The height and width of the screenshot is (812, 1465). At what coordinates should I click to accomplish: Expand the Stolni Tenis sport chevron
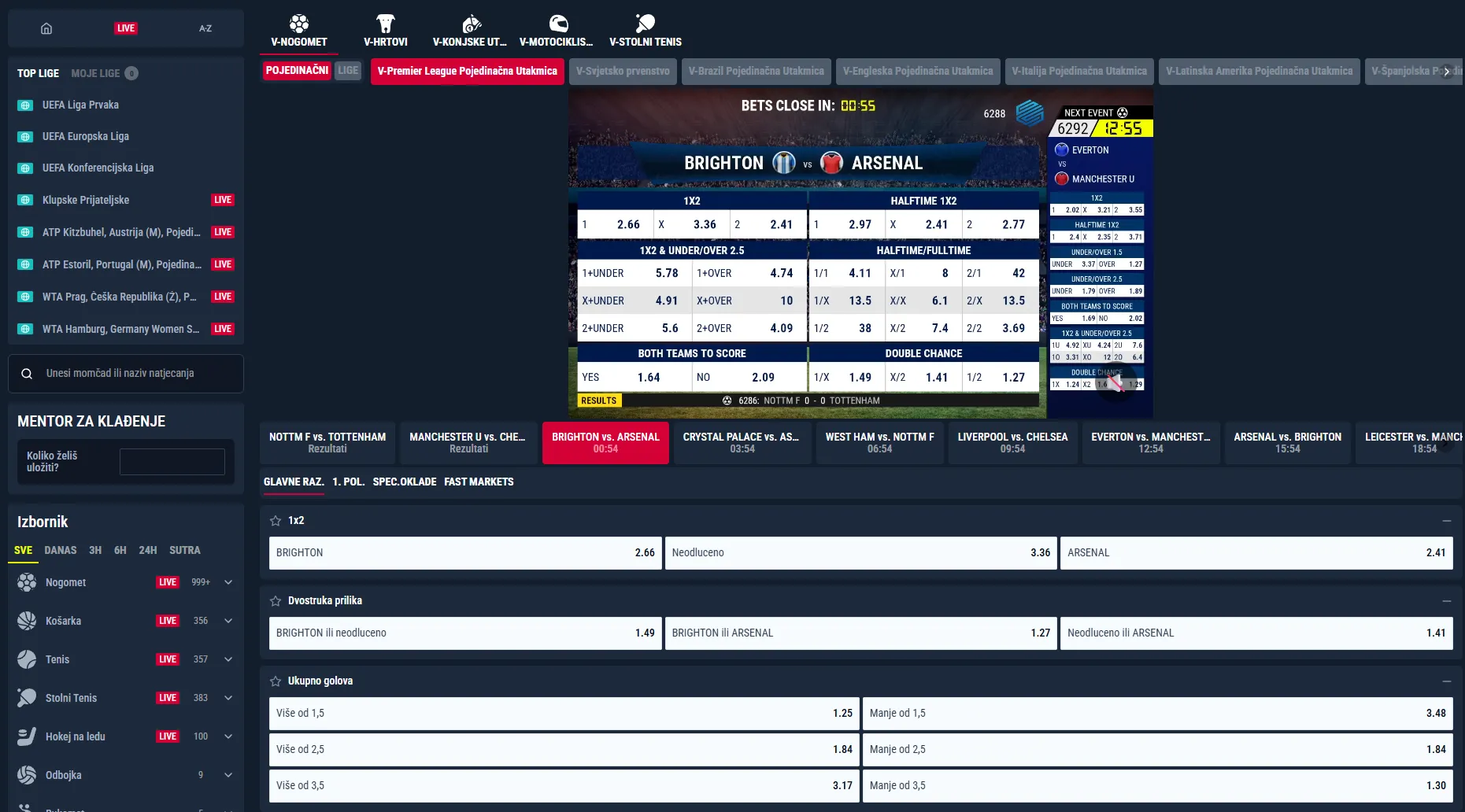pos(228,698)
